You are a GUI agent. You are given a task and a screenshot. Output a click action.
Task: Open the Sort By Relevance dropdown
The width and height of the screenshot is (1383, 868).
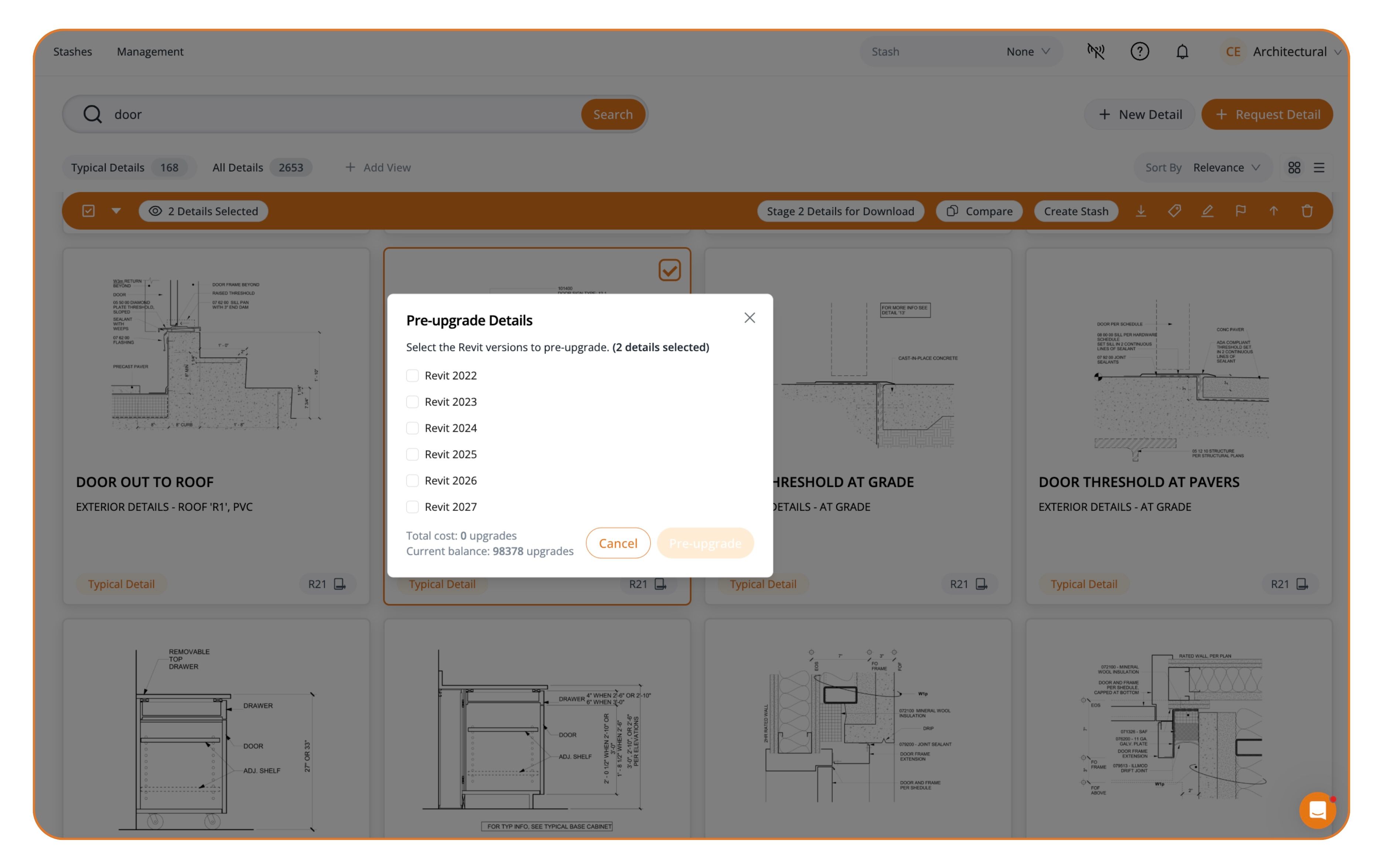(1203, 168)
